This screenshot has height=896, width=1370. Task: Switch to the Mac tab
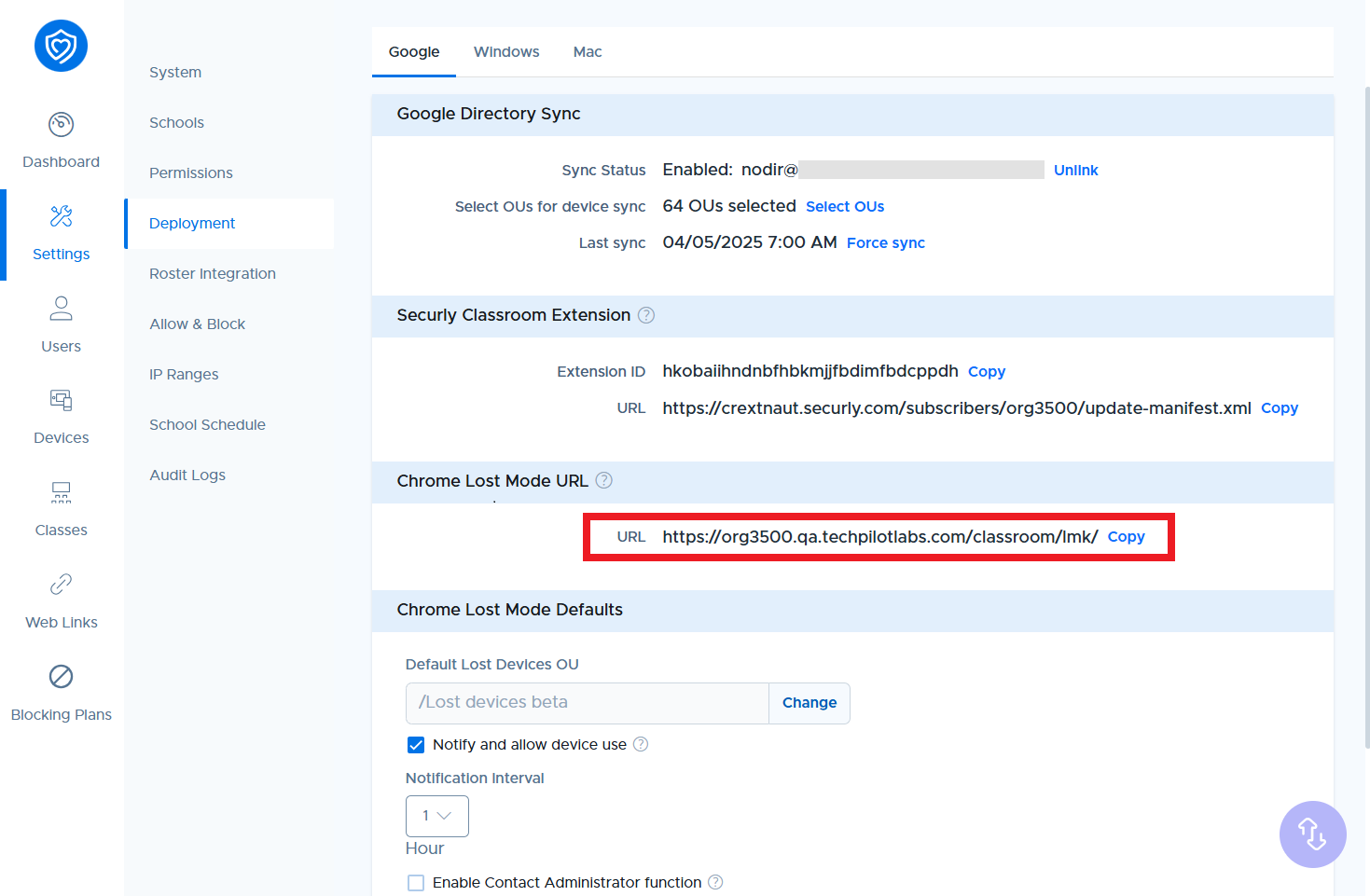[x=588, y=52]
